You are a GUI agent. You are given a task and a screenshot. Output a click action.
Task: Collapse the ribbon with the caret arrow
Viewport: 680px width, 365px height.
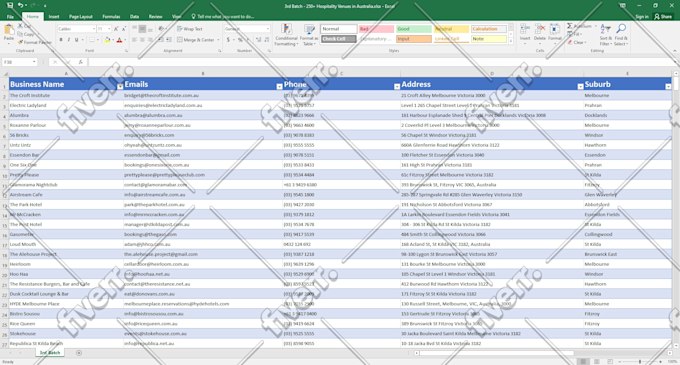point(674,51)
